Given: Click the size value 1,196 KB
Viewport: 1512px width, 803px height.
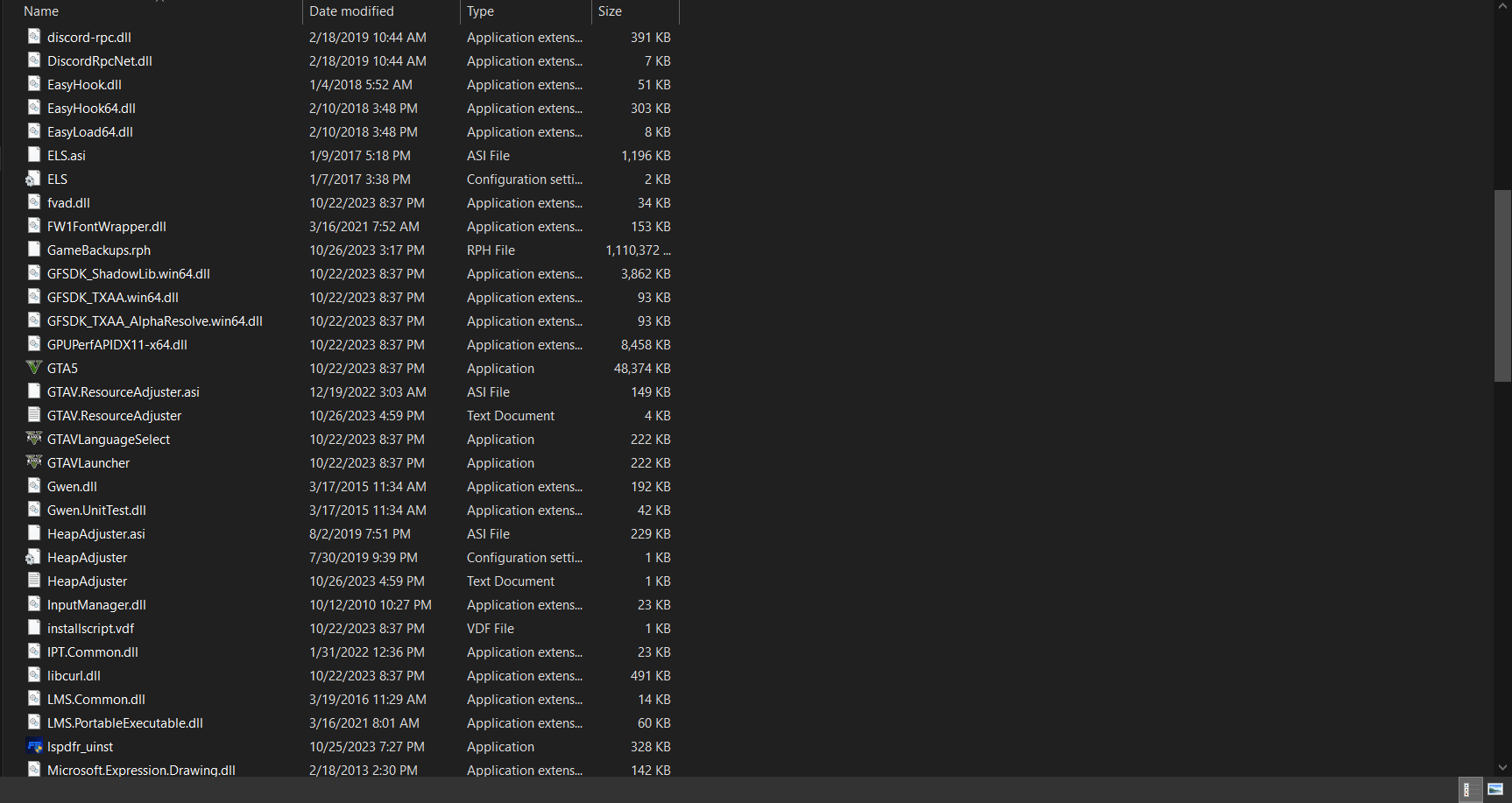Looking at the screenshot, I should pyautogui.click(x=646, y=156).
